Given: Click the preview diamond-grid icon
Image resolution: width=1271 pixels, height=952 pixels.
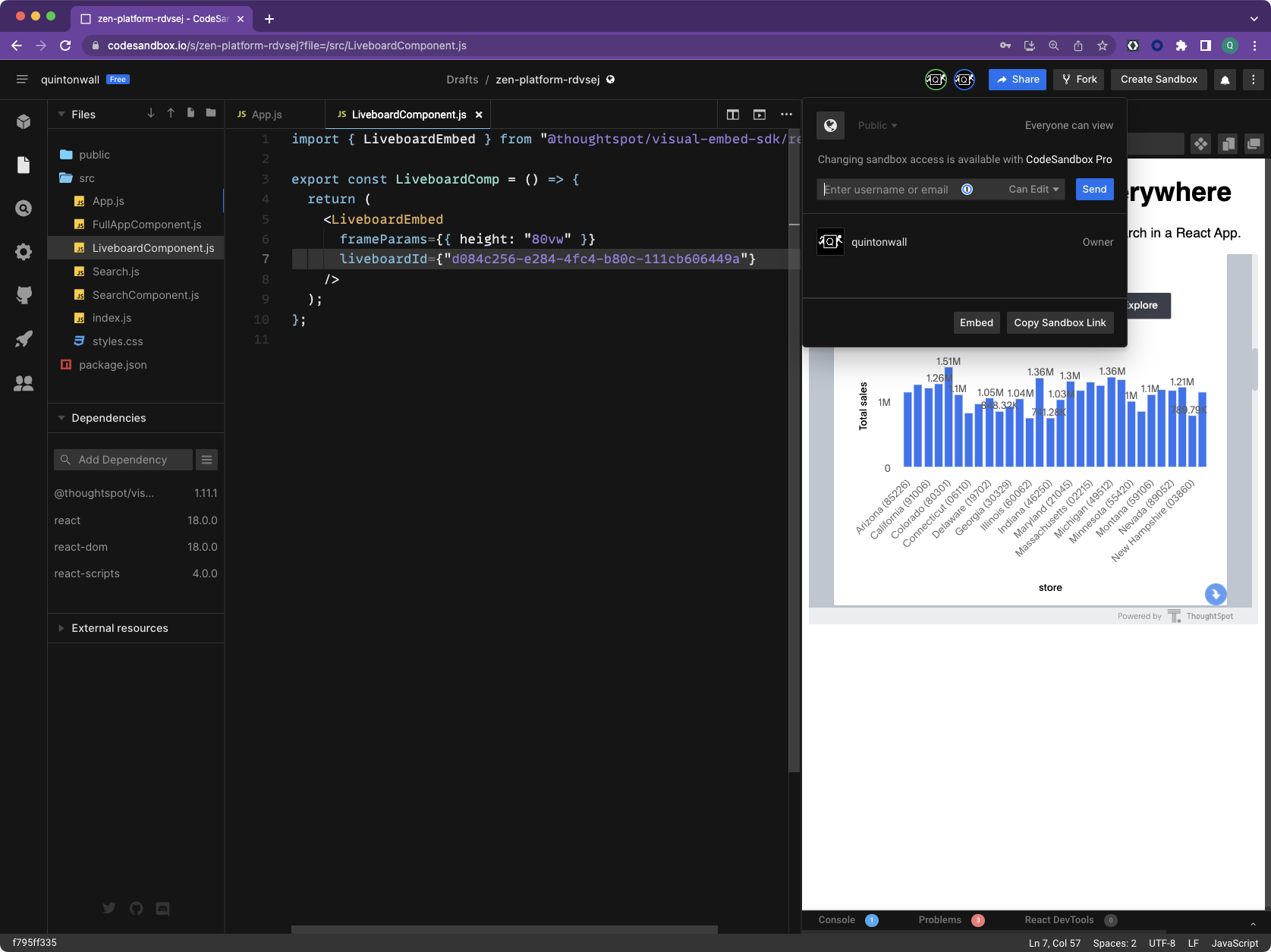Looking at the screenshot, I should pyautogui.click(x=1200, y=143).
